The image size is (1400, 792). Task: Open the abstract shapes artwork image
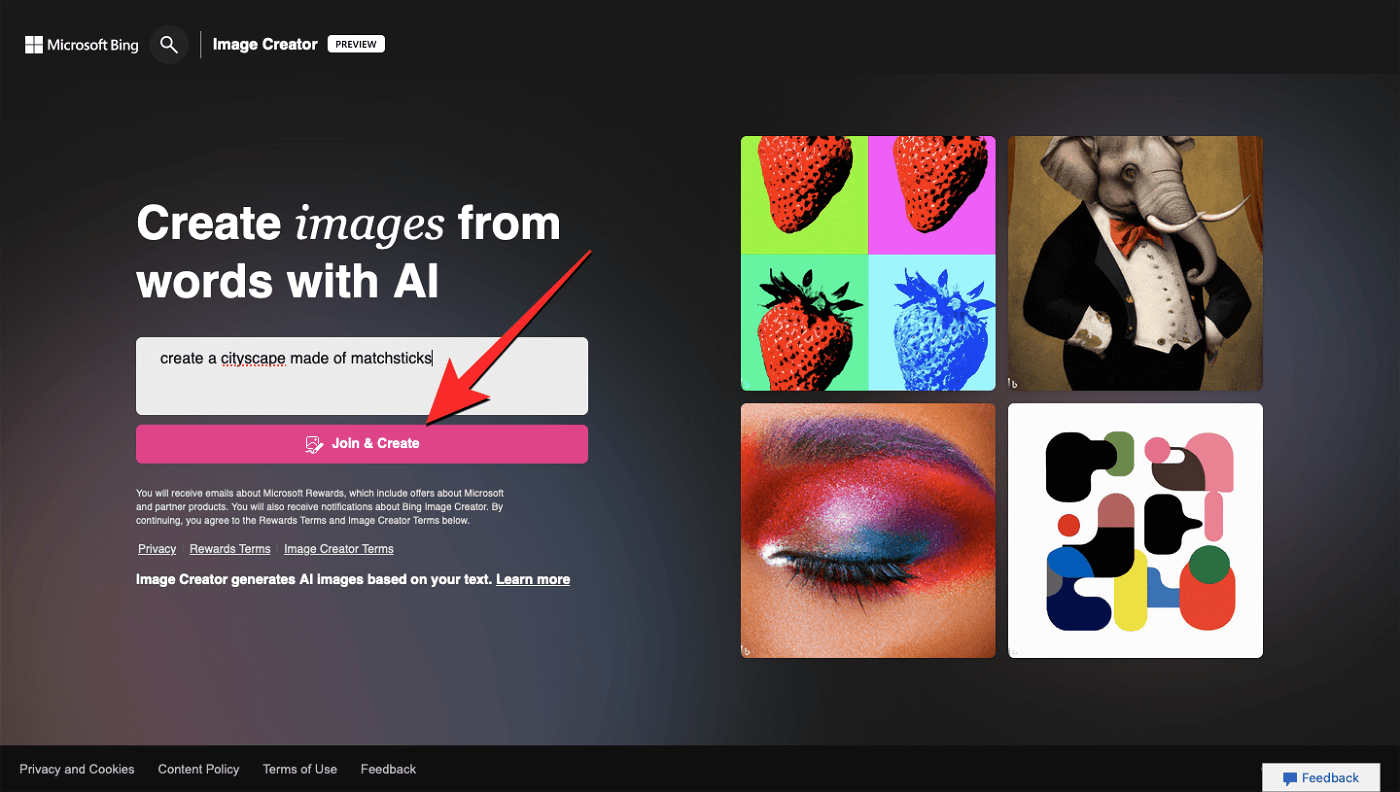tap(1135, 530)
